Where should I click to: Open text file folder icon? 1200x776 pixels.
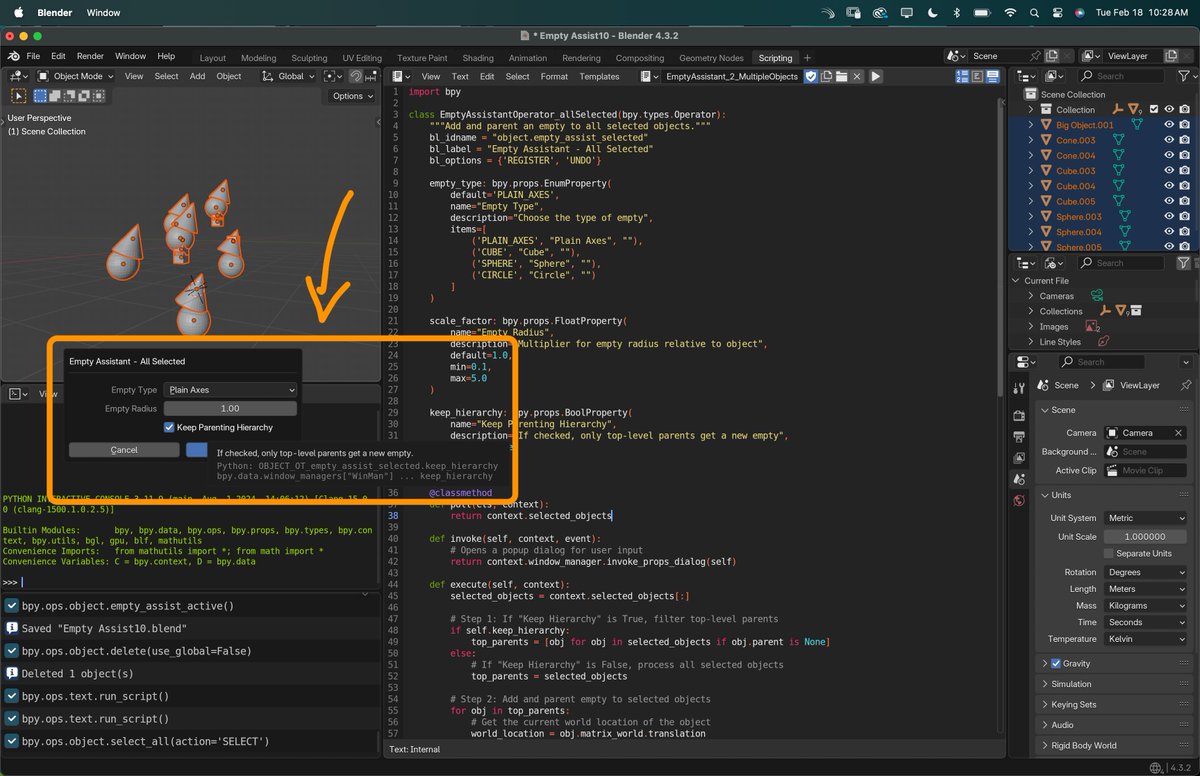point(843,76)
